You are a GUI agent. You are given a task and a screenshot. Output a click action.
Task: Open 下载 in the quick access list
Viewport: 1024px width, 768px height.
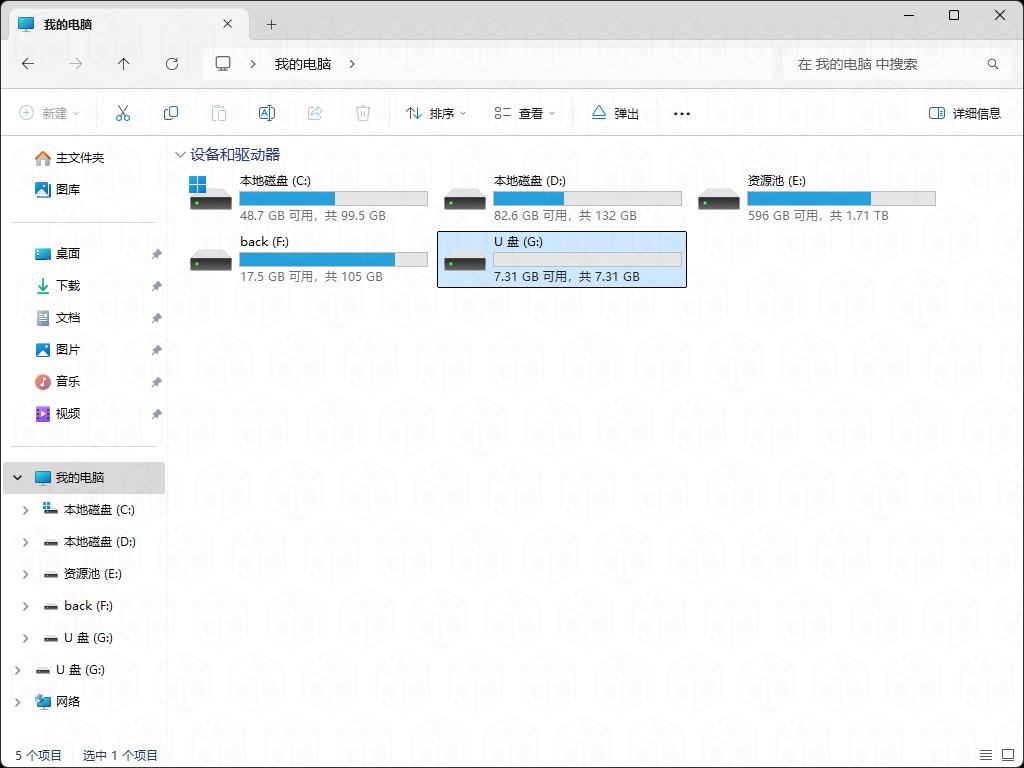click(68, 286)
